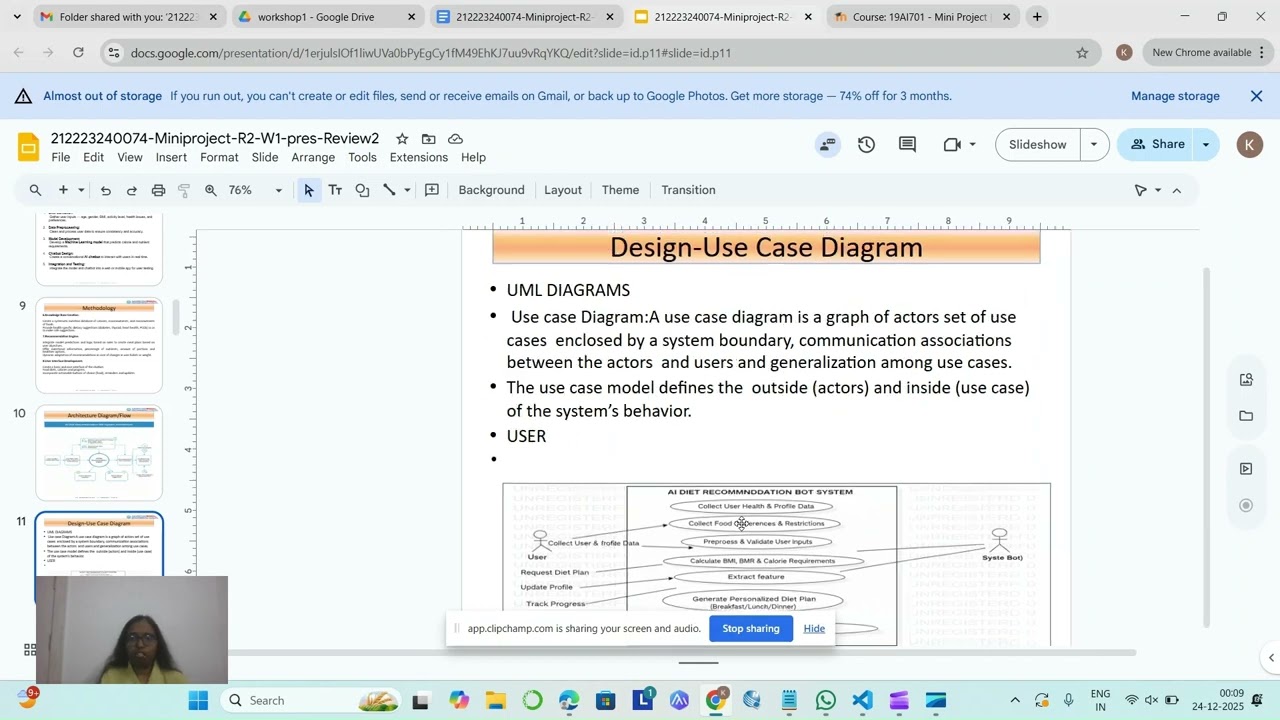Expand the Share options dropdown arrow
The height and width of the screenshot is (720, 1280).
[x=1206, y=145]
